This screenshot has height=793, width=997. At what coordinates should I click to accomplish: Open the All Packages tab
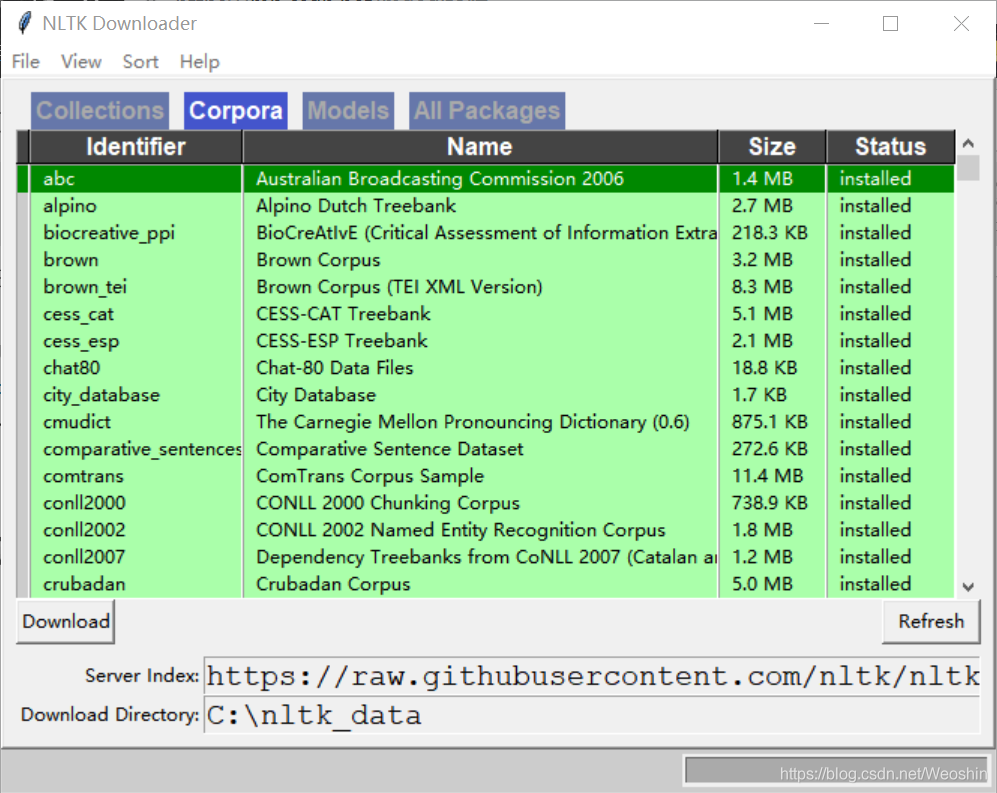point(486,111)
